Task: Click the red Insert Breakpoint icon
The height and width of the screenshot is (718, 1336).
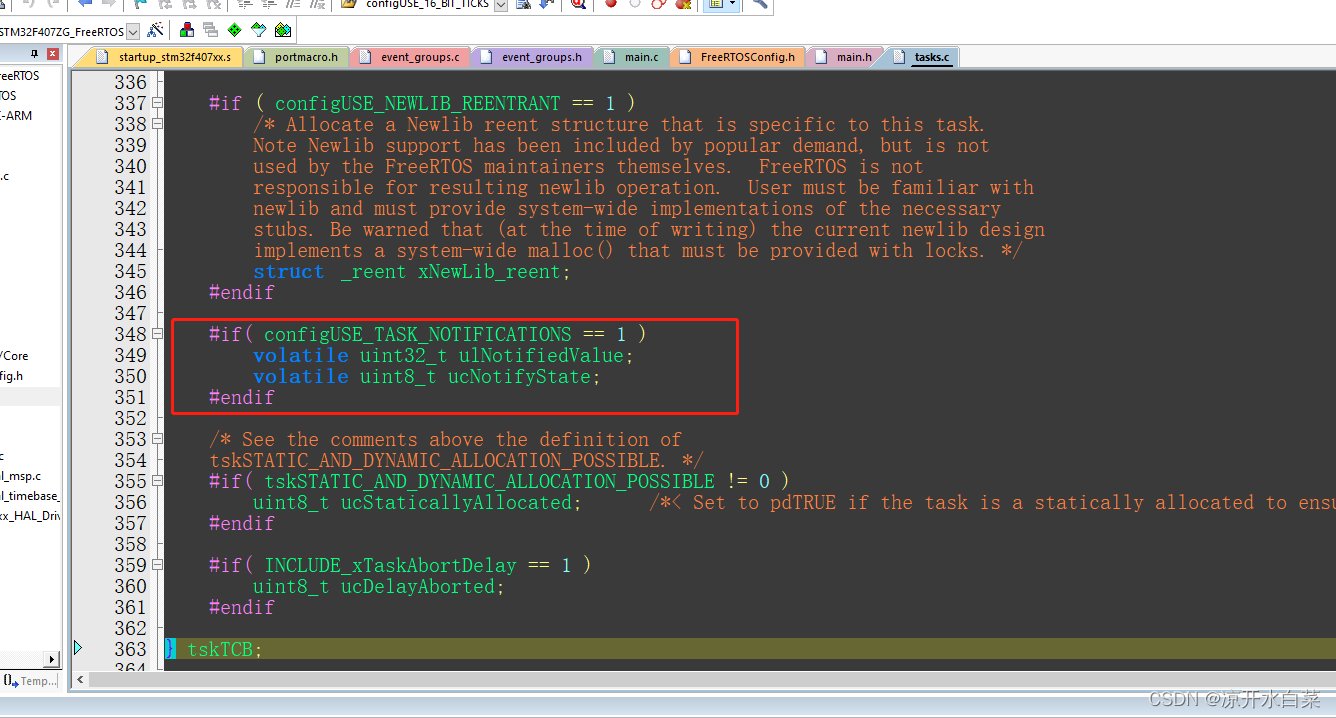Action: coord(611,4)
